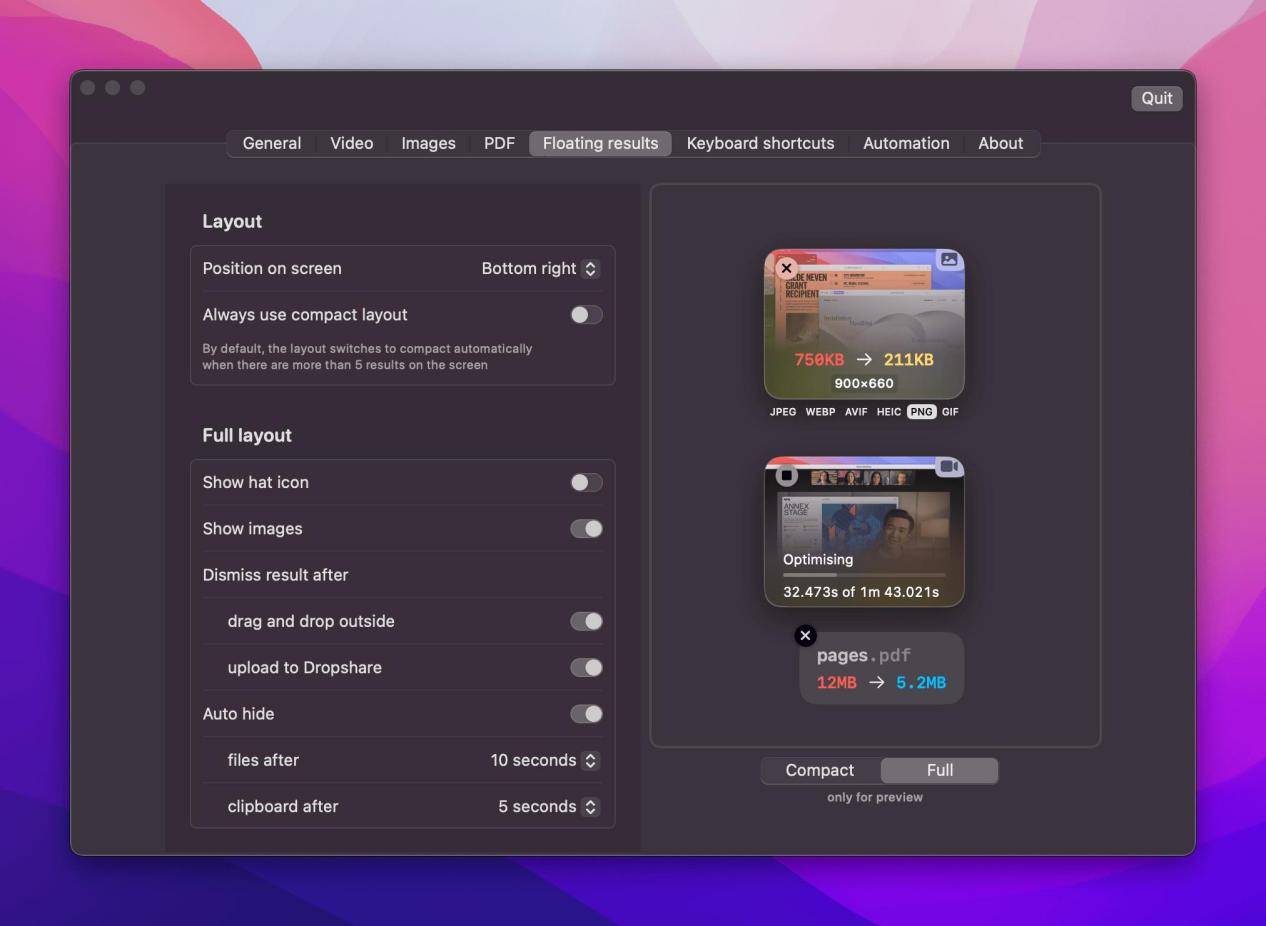Image resolution: width=1266 pixels, height=926 pixels.
Task: Click the video camera icon on the video result
Action: click(x=949, y=467)
